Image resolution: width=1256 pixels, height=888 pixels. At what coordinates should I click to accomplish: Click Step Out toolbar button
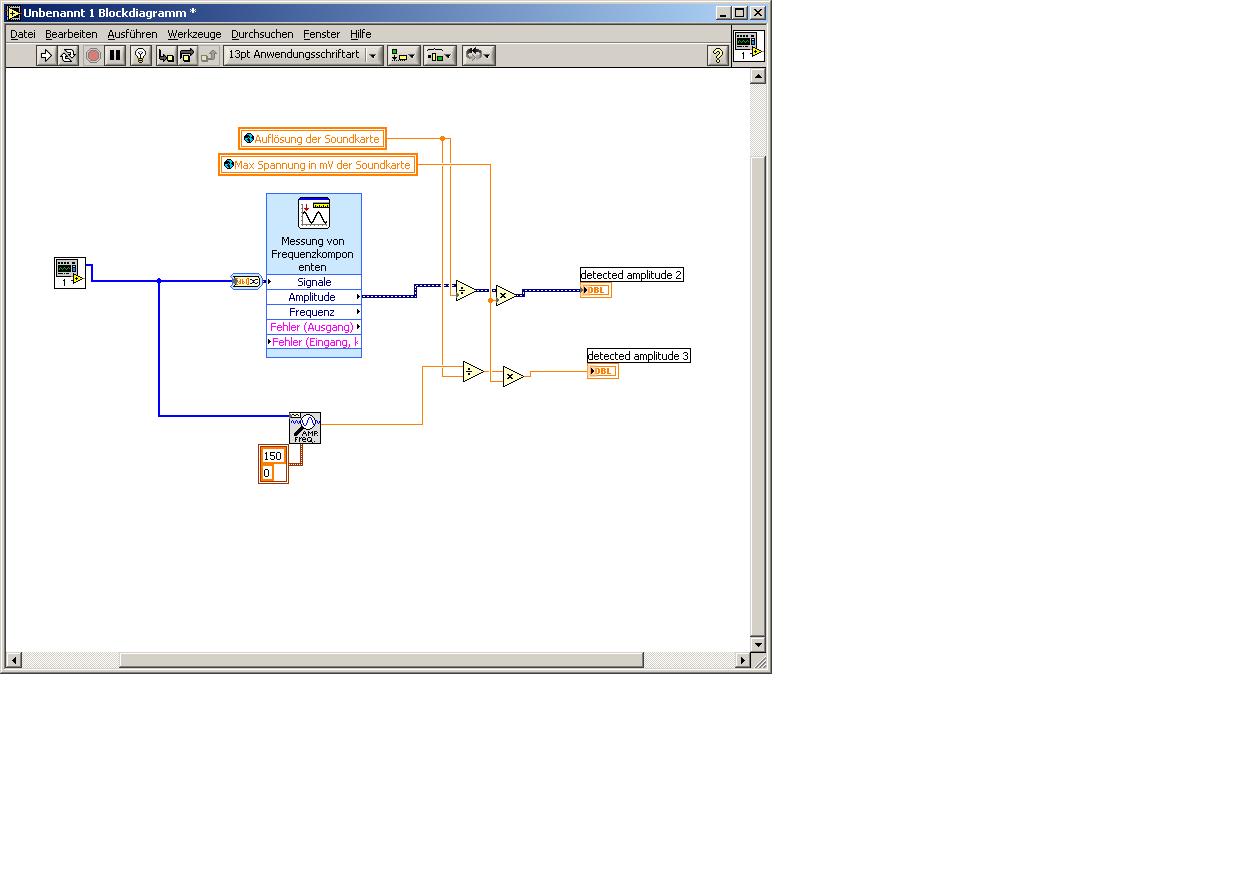pyautogui.click(x=209, y=56)
